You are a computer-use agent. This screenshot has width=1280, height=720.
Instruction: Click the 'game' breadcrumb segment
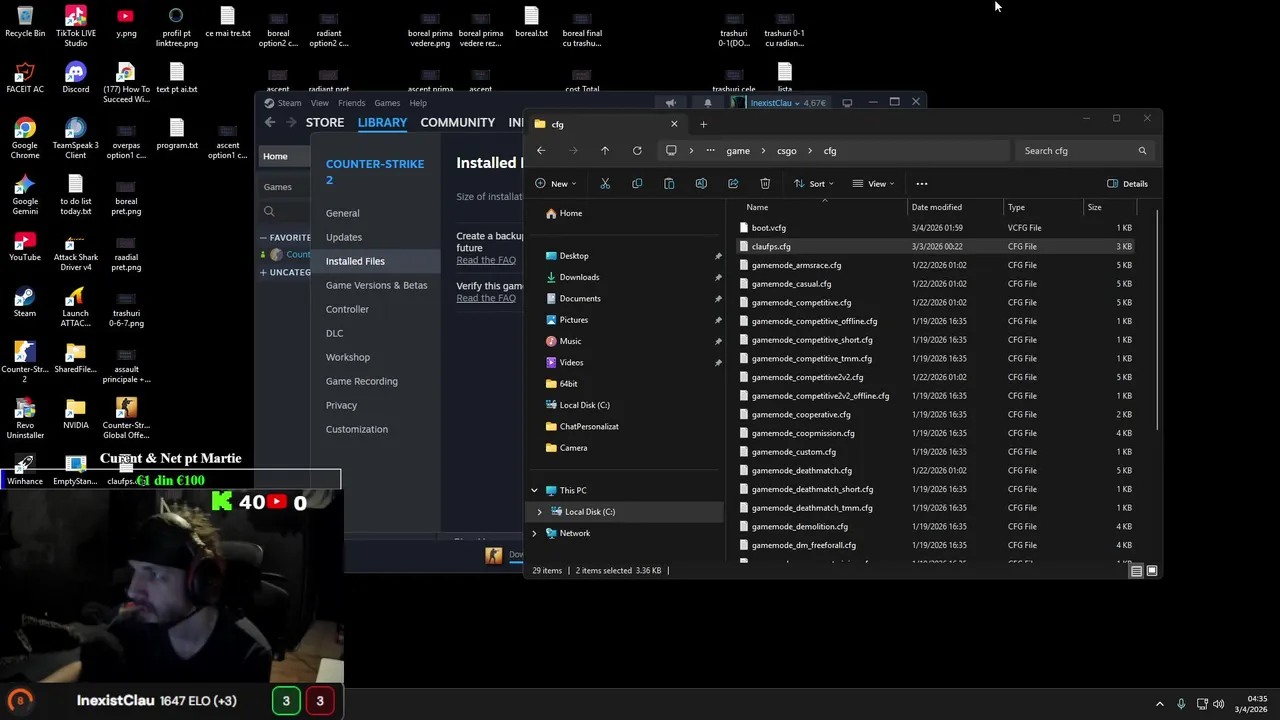pos(738,151)
